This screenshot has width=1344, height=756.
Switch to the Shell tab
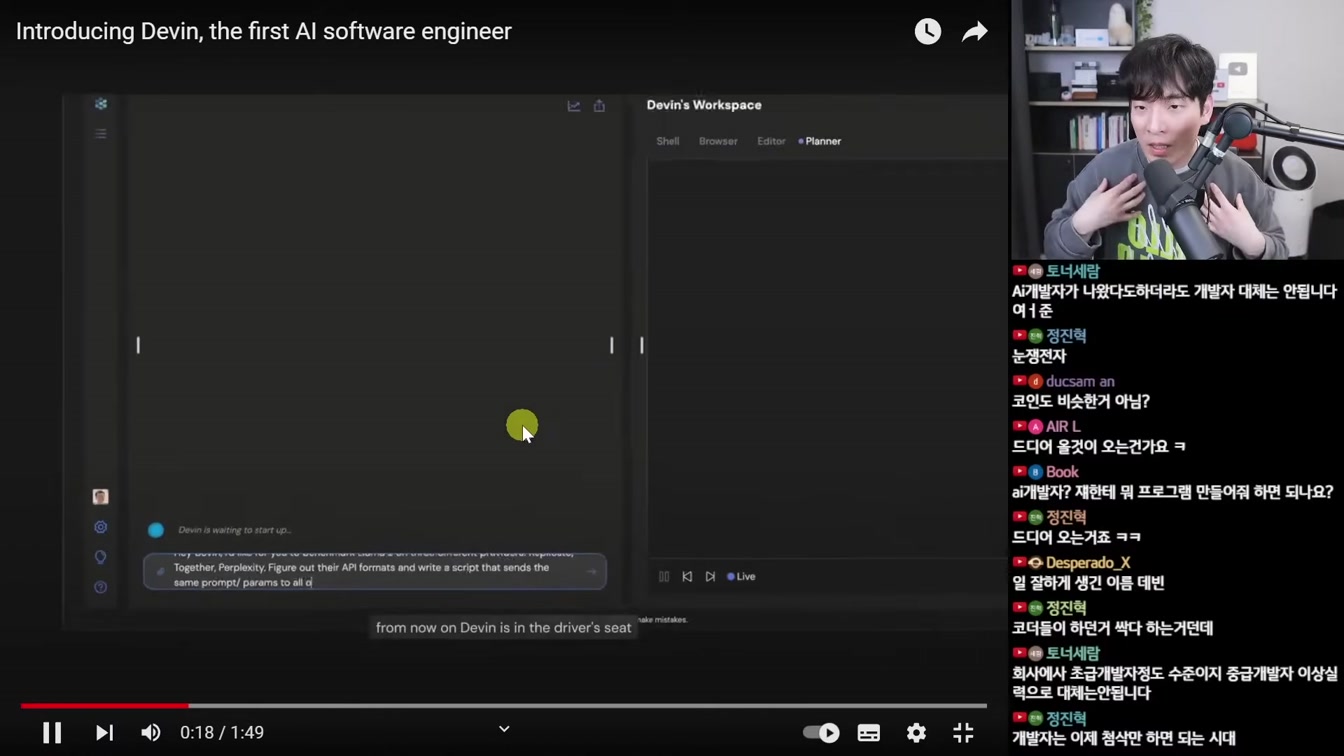668,141
